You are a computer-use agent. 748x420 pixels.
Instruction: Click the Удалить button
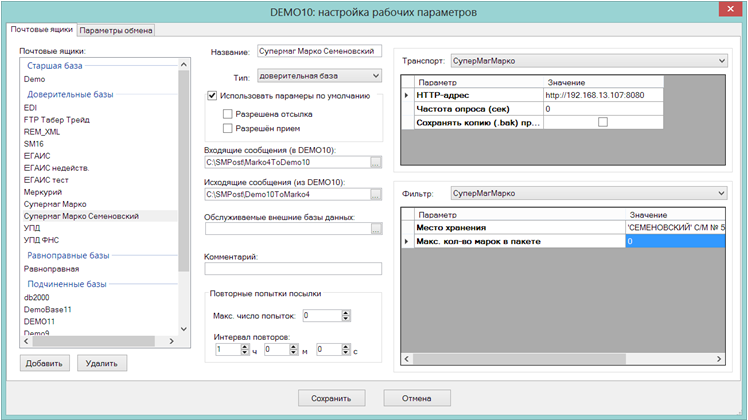pyautogui.click(x=102, y=363)
